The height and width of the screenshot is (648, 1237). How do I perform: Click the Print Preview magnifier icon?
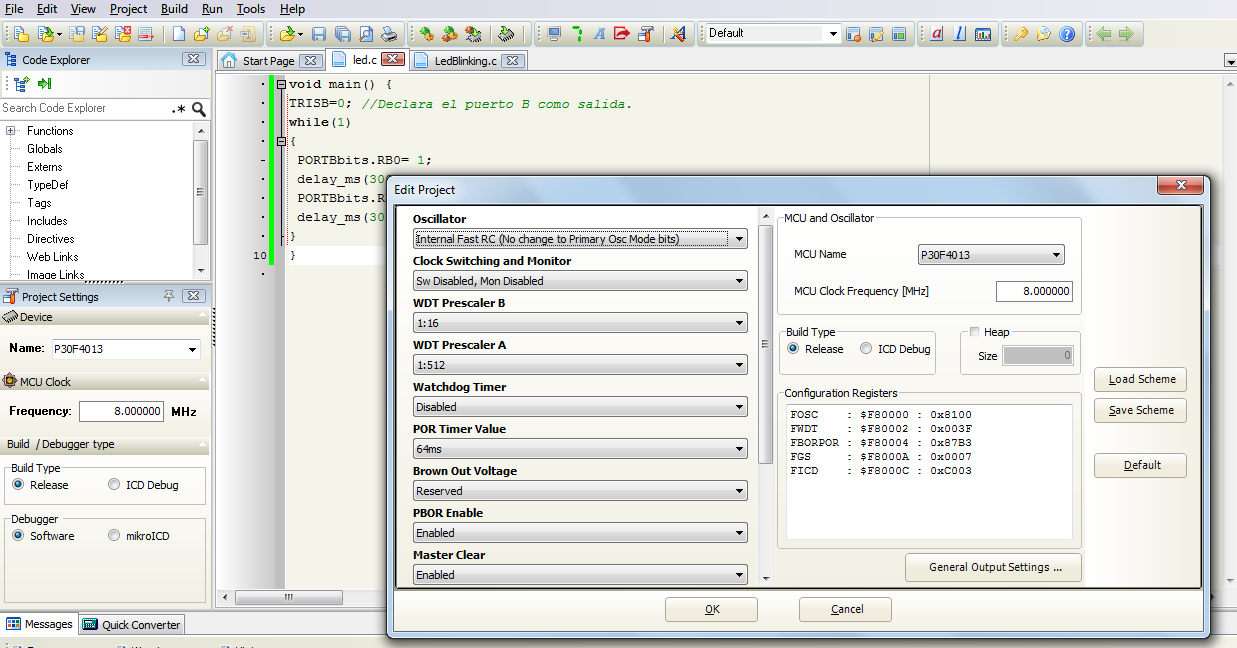click(366, 34)
